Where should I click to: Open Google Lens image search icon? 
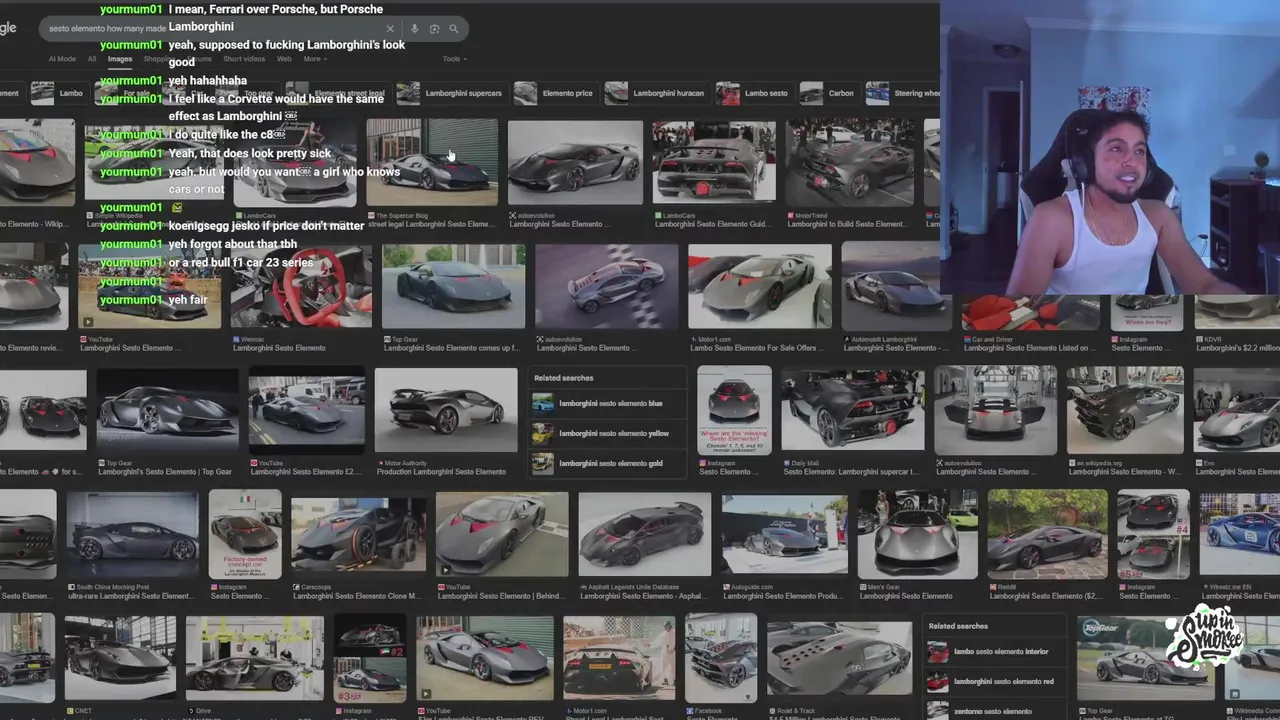(x=434, y=29)
